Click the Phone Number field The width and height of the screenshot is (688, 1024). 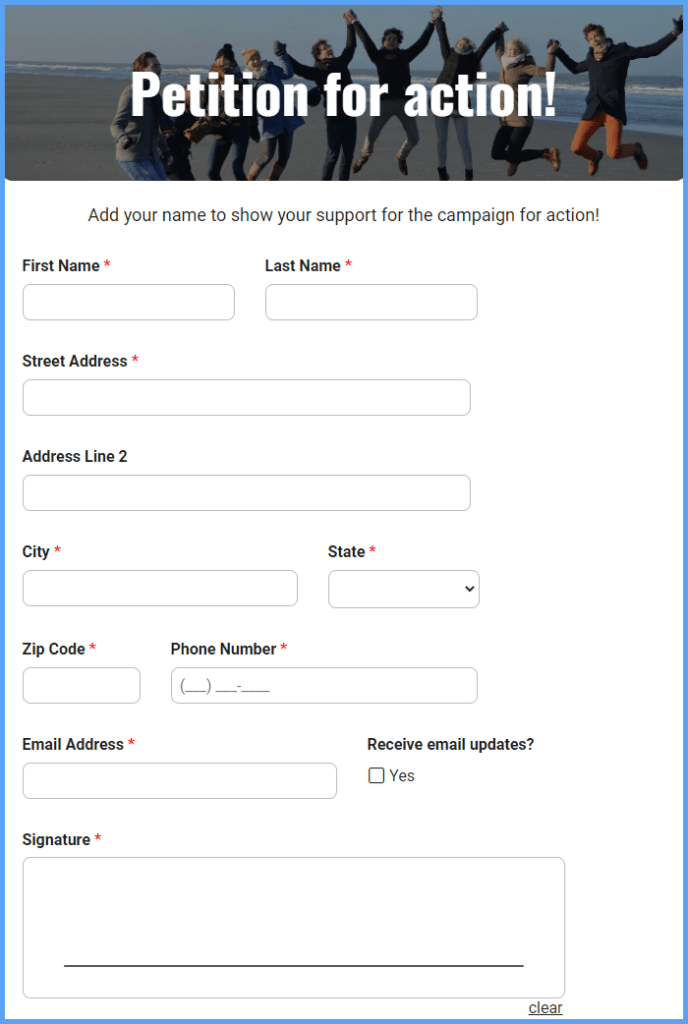323,685
